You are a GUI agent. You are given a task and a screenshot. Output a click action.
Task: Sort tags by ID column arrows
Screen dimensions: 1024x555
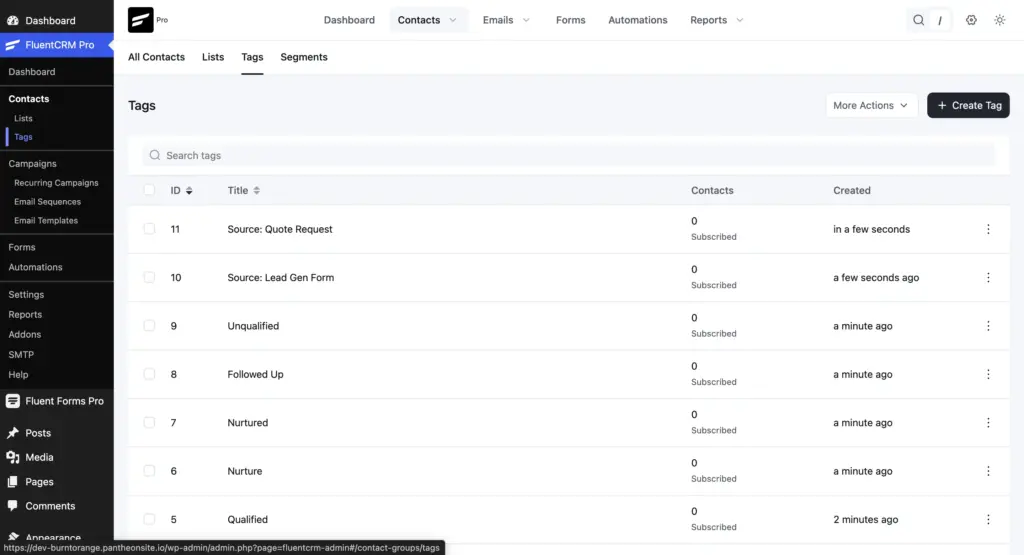pos(189,191)
